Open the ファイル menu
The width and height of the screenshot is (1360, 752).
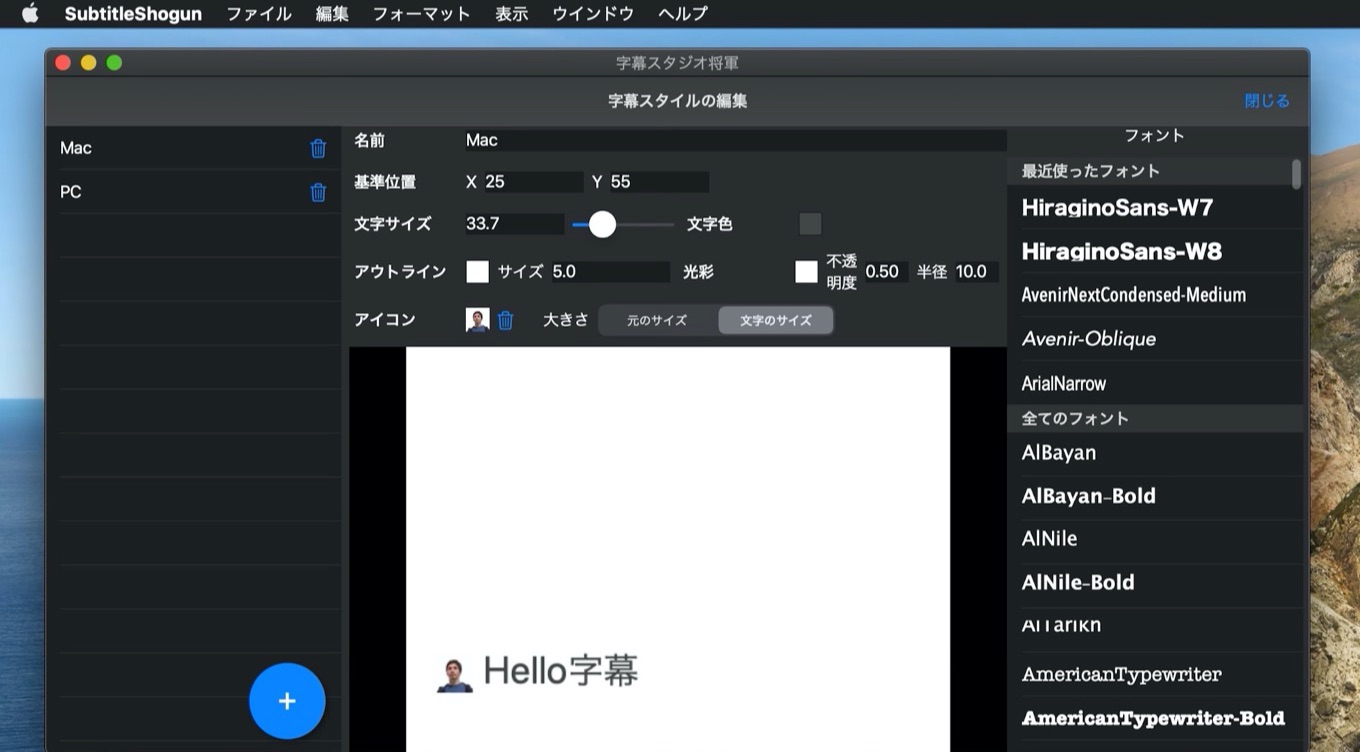point(259,14)
